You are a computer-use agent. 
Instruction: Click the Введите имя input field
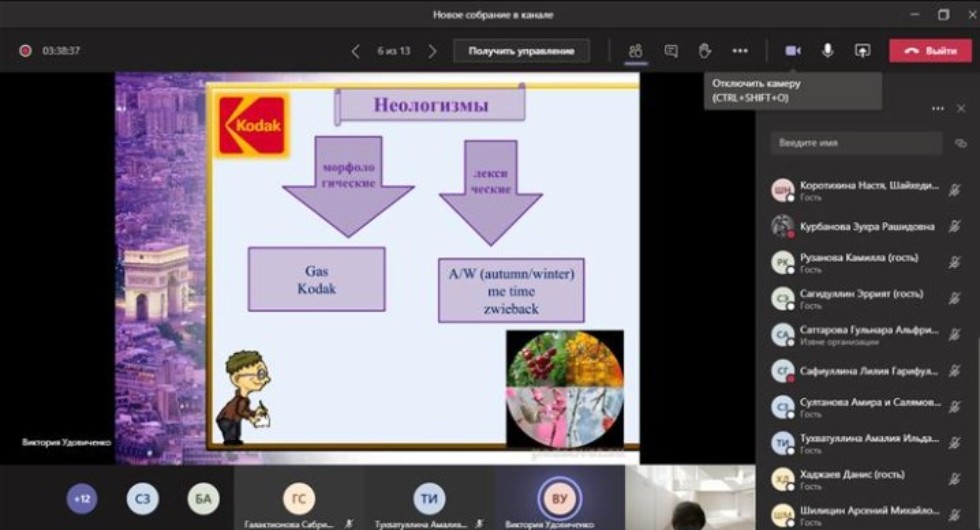coord(855,143)
